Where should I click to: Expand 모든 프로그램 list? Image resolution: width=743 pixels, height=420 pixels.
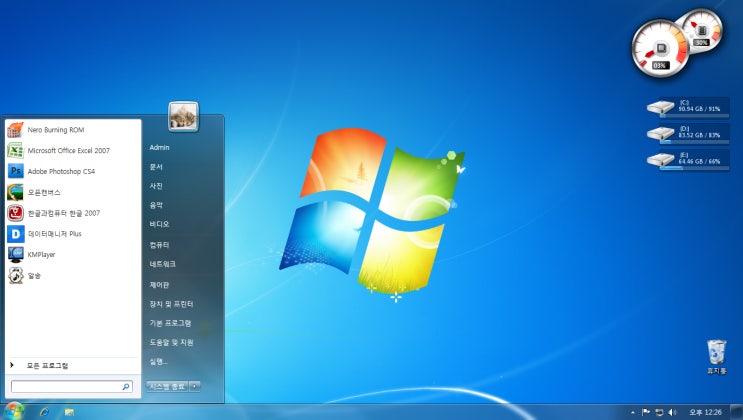click(47, 366)
